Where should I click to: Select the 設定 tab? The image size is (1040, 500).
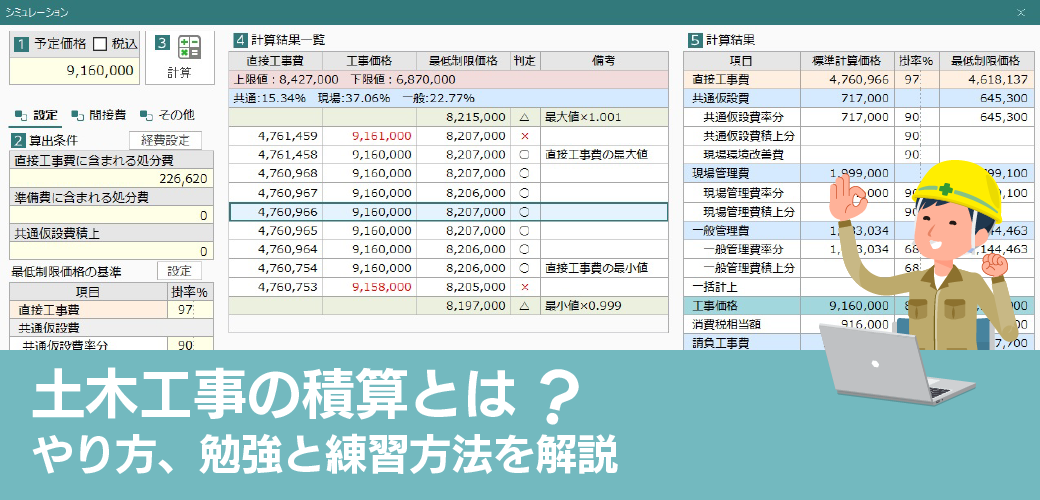pyautogui.click(x=36, y=115)
